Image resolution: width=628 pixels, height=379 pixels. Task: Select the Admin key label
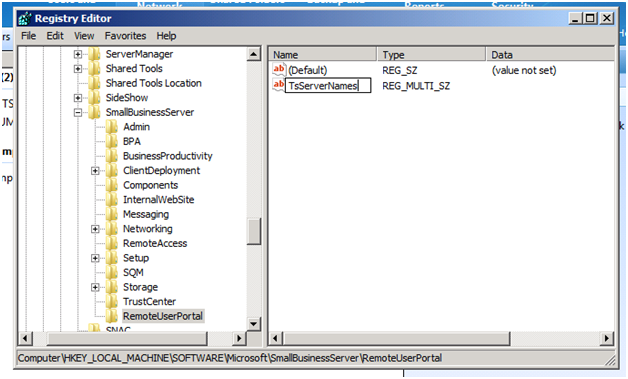(x=137, y=127)
